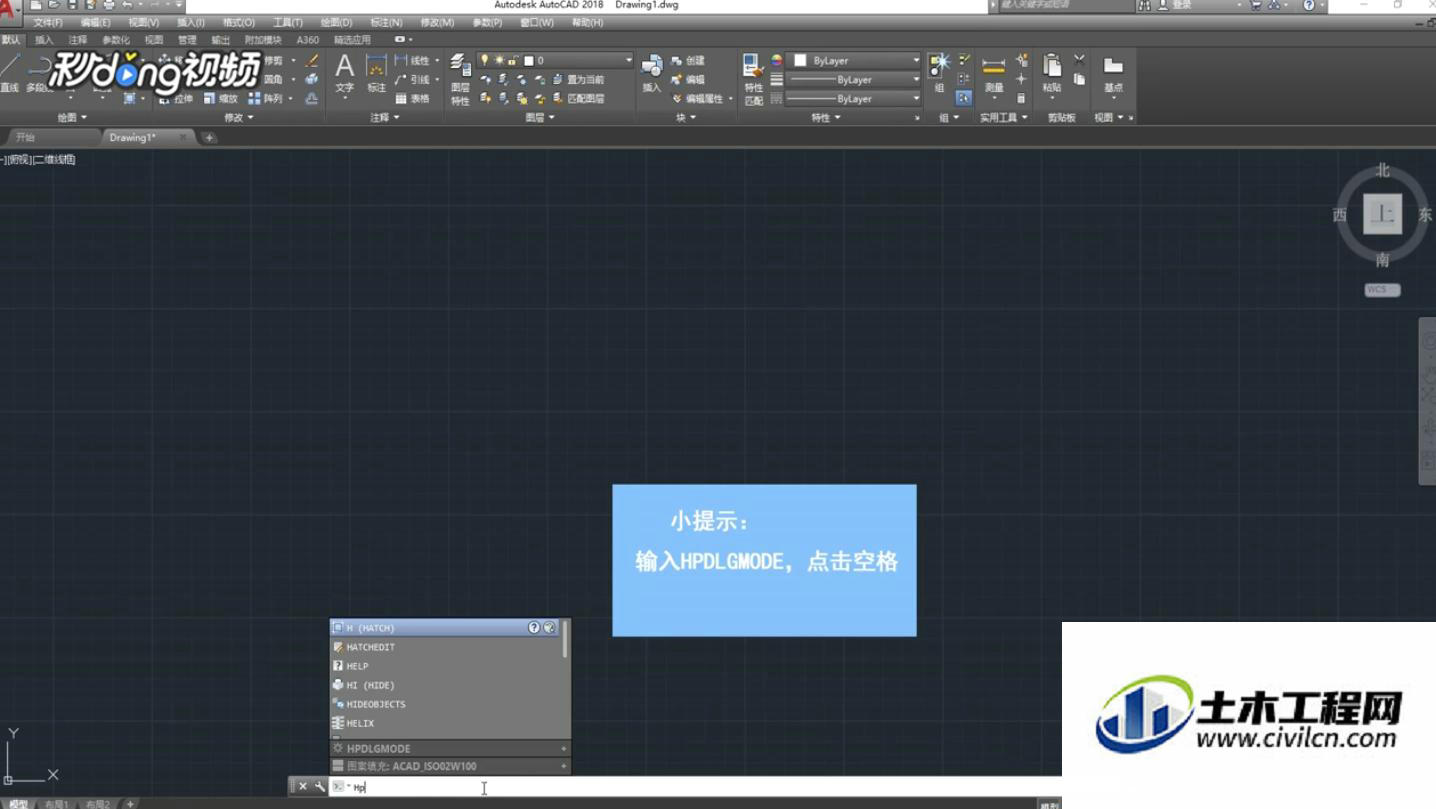Click the quick-access print icon
Viewport: 1436px width, 809px height.
click(x=109, y=5)
